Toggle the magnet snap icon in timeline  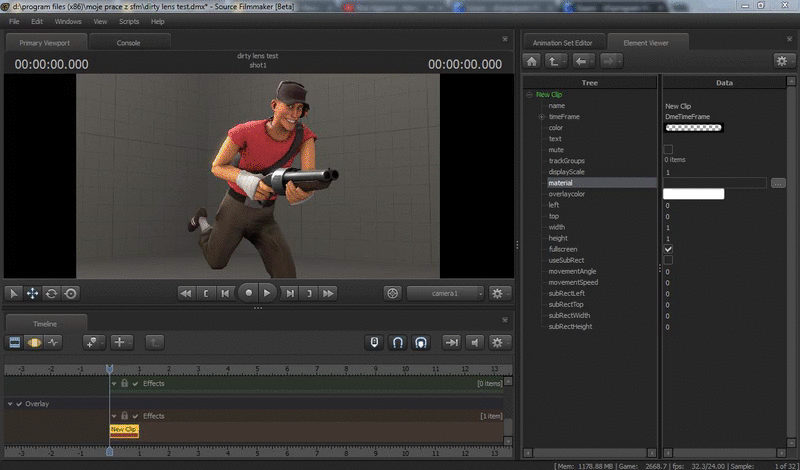(397, 342)
